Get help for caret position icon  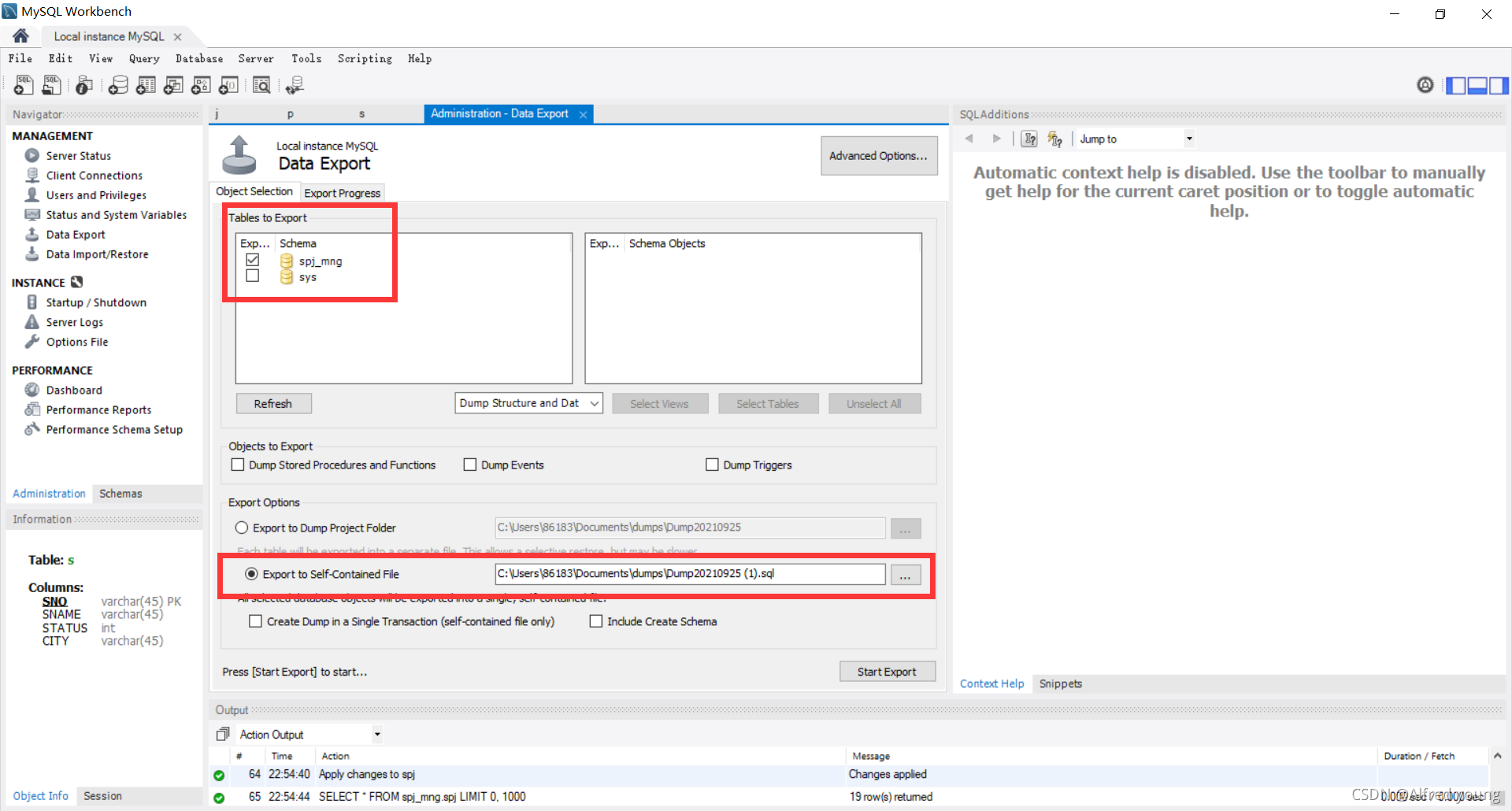(1029, 139)
